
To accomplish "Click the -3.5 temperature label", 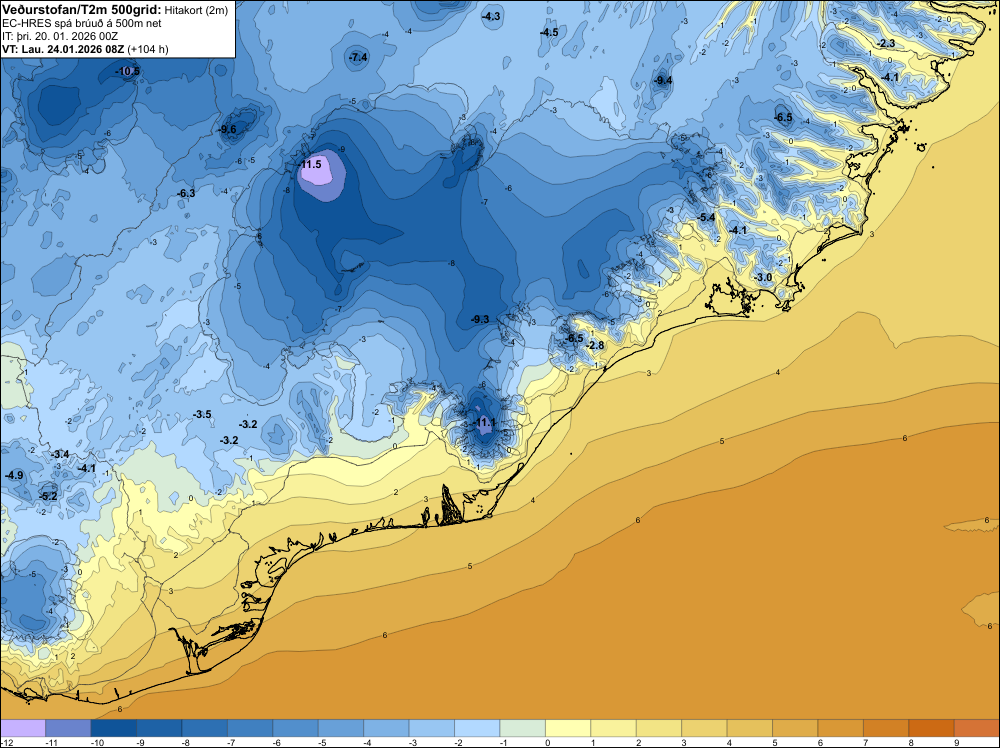I will tap(202, 414).
